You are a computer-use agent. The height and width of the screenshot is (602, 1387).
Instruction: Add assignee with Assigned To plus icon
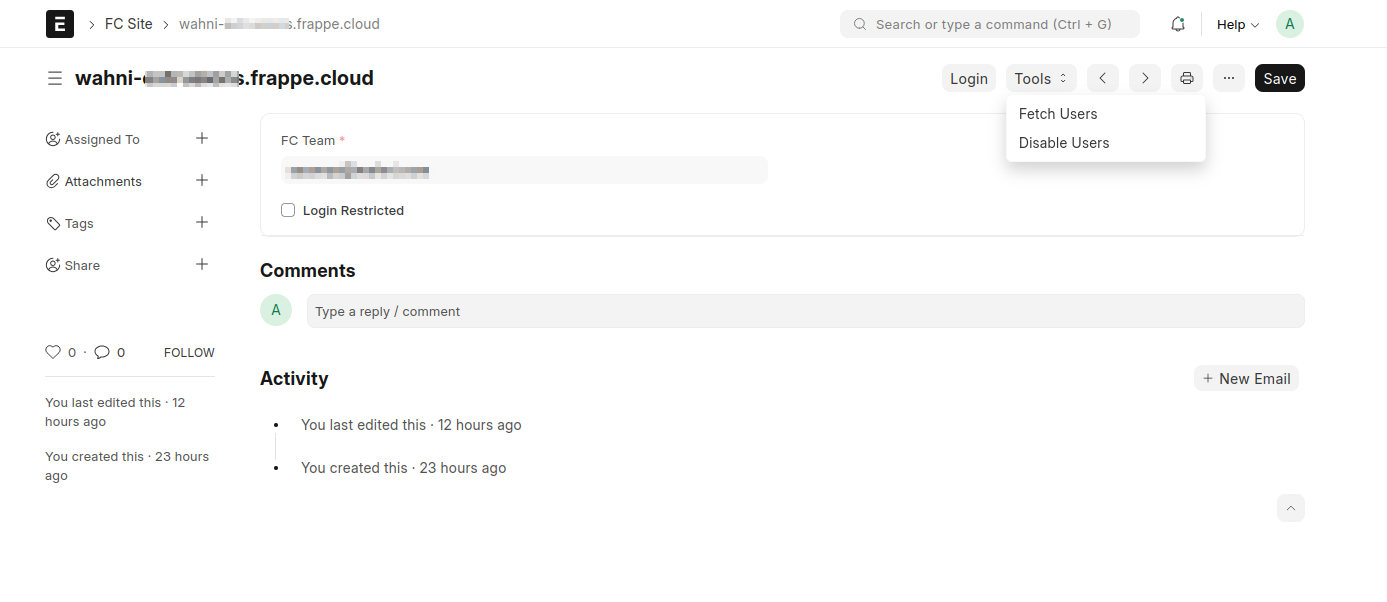pos(202,138)
